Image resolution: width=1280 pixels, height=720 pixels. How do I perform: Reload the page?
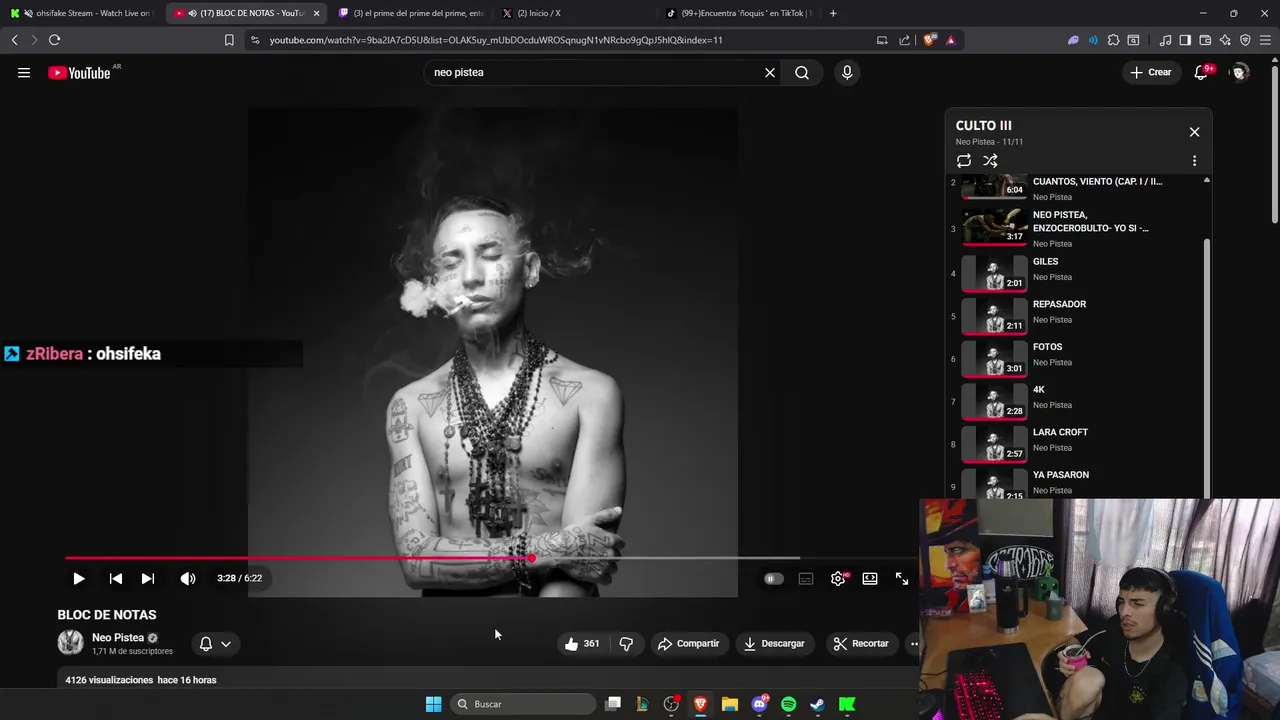(54, 40)
